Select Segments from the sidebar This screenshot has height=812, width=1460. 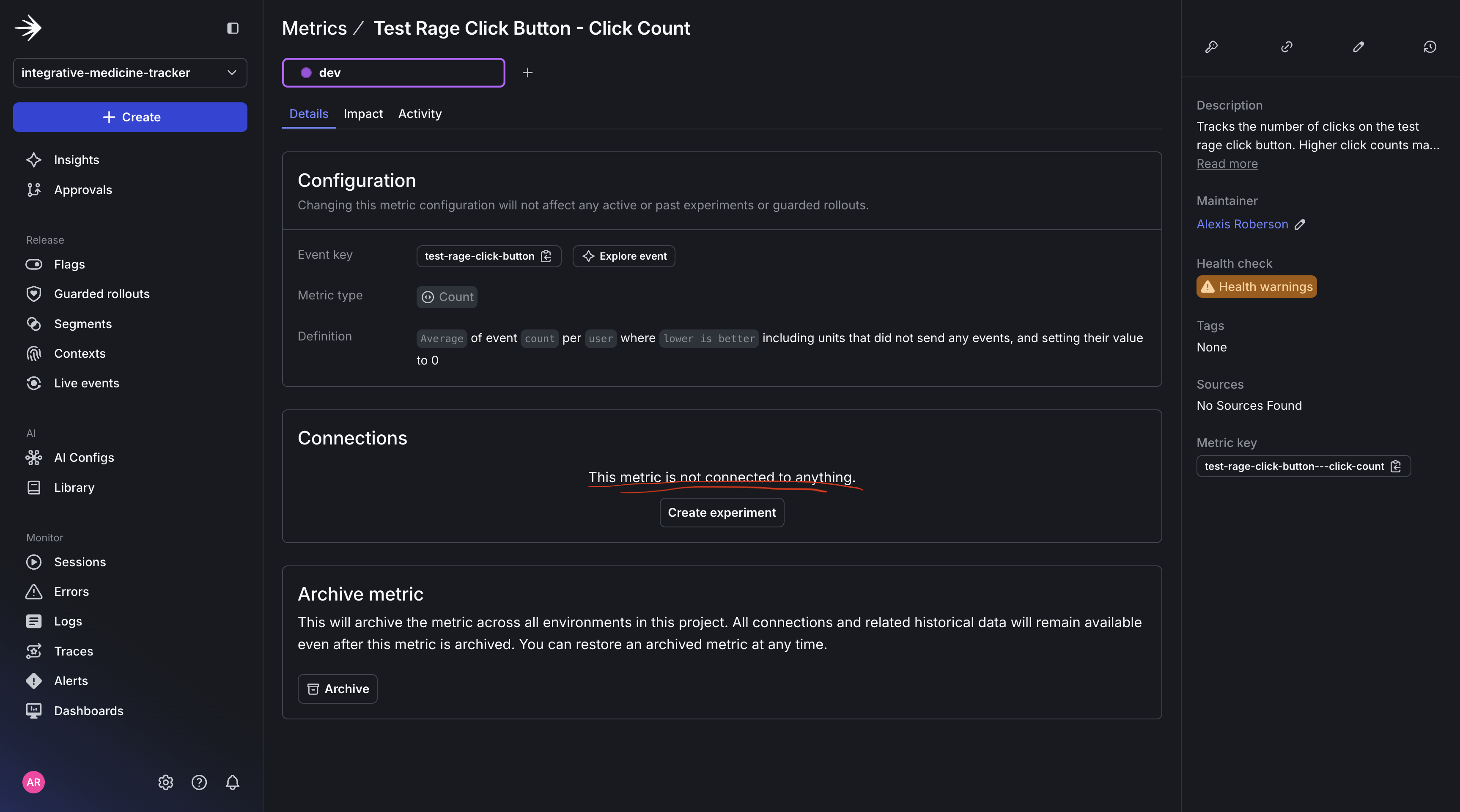[x=83, y=324]
